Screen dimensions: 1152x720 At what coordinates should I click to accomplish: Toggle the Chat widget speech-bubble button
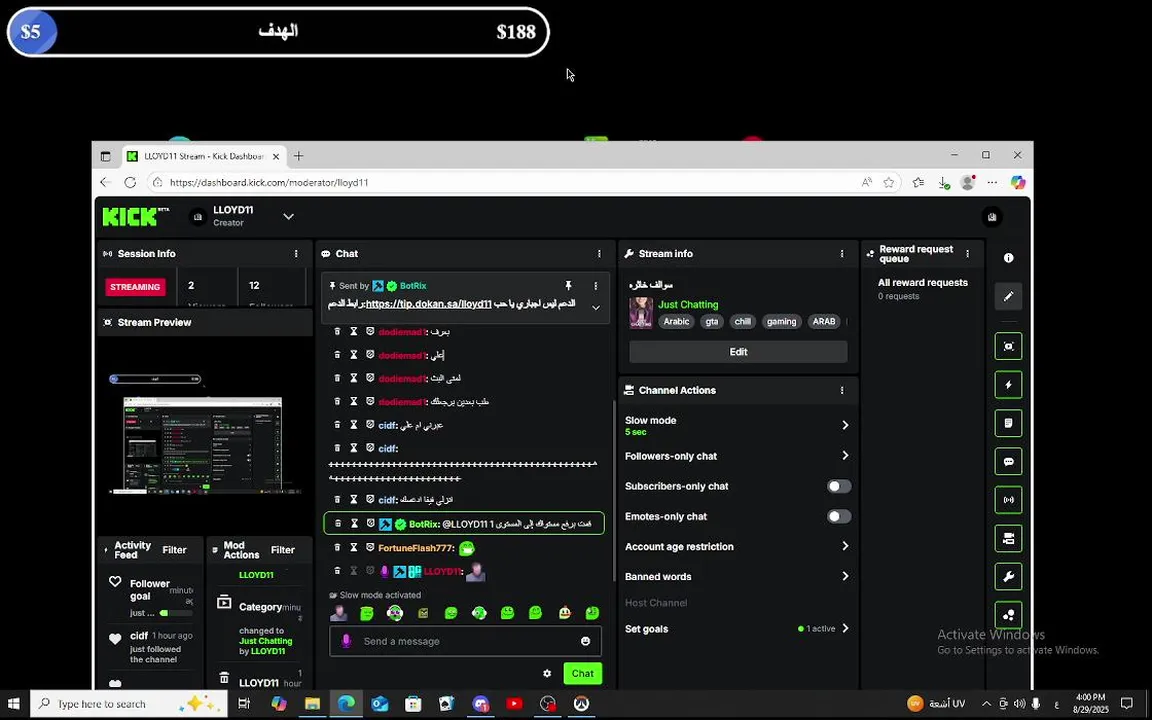coord(1008,462)
